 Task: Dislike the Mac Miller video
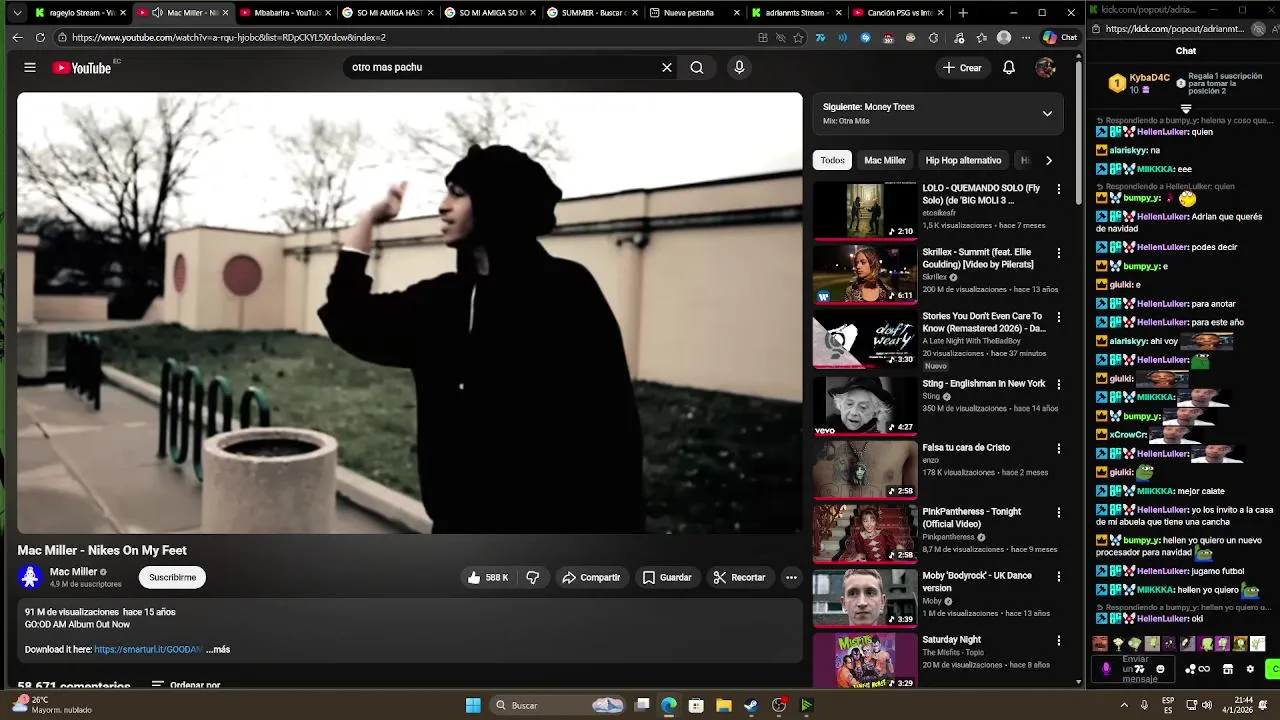(533, 577)
